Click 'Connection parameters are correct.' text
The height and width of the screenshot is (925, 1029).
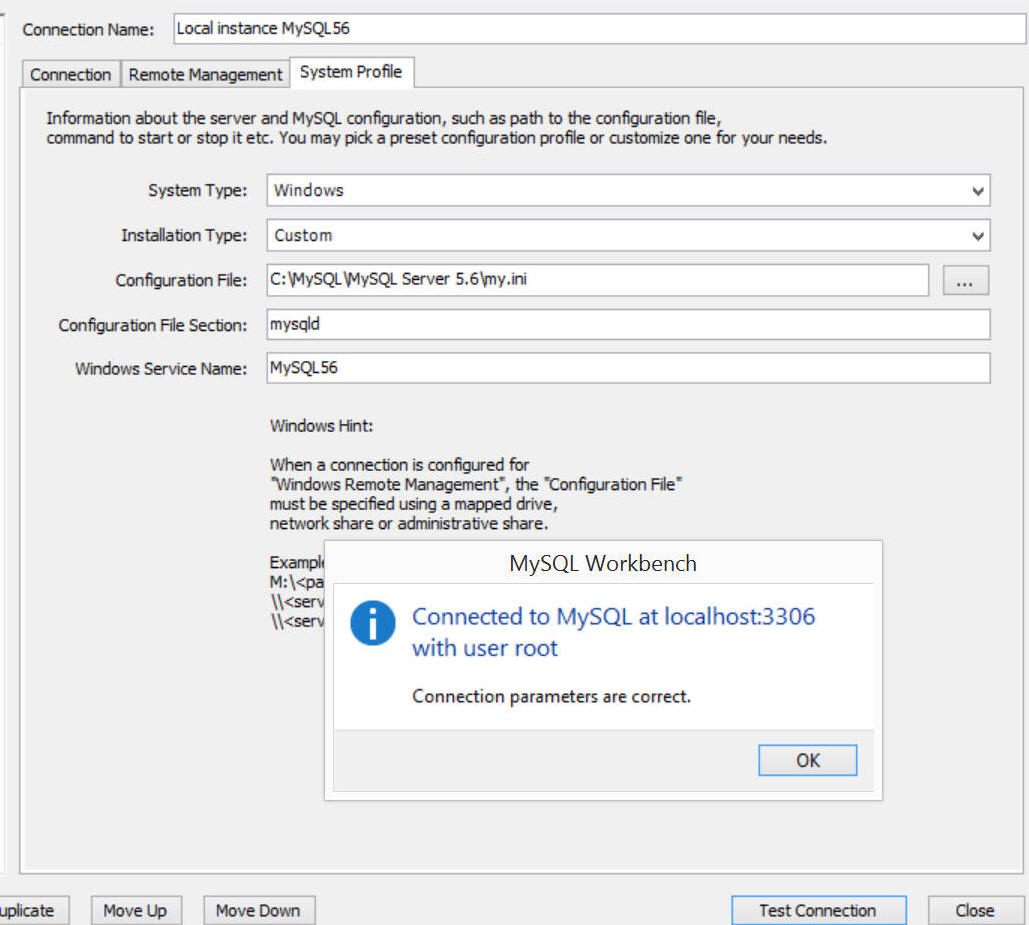pyautogui.click(x=551, y=696)
